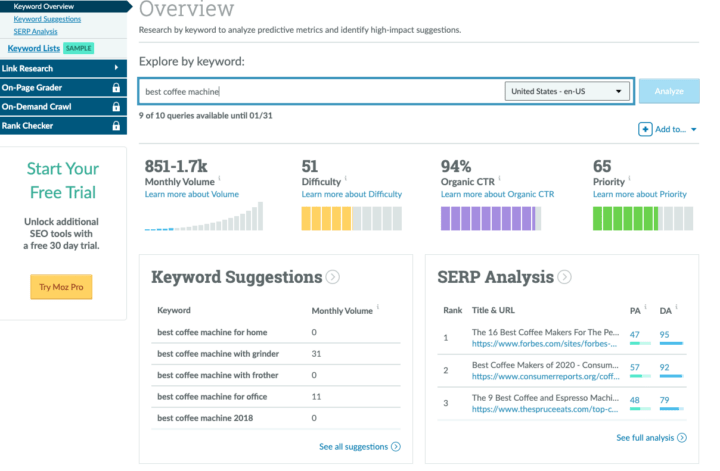Screen dimensions: 720x471
Task: Select On-Page Grader menu item
Action: pyautogui.click(x=63, y=88)
